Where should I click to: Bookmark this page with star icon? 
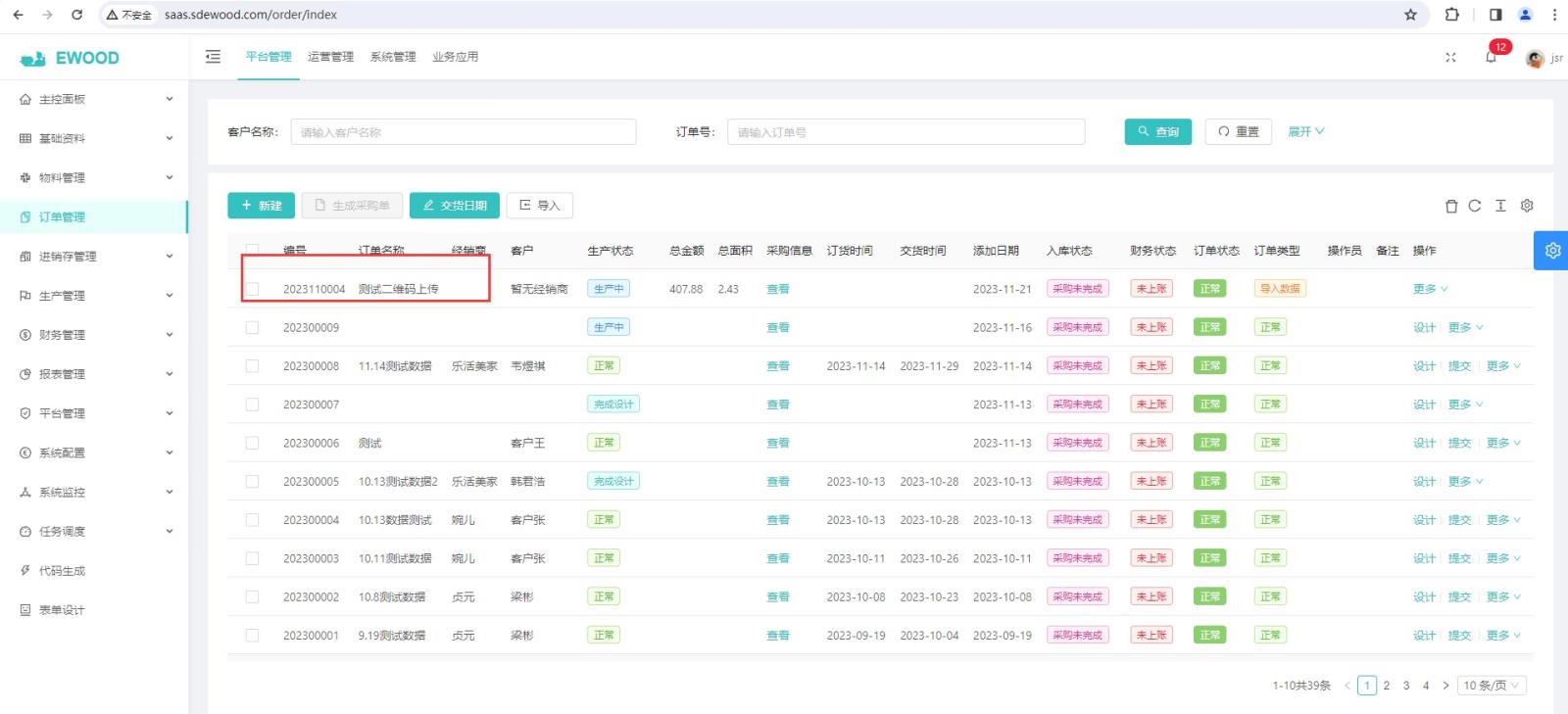click(1410, 15)
